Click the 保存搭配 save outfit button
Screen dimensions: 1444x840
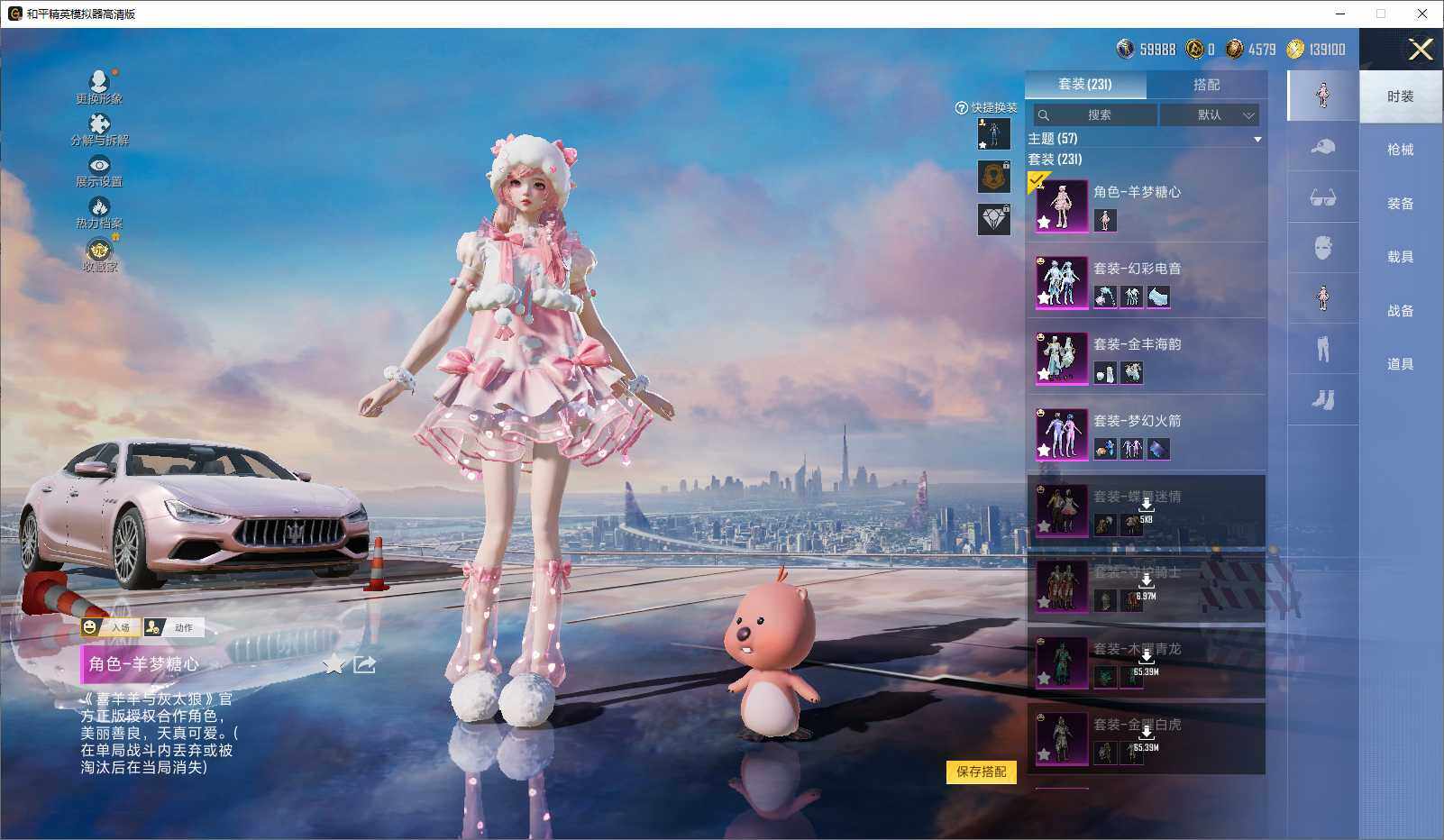pos(981,772)
